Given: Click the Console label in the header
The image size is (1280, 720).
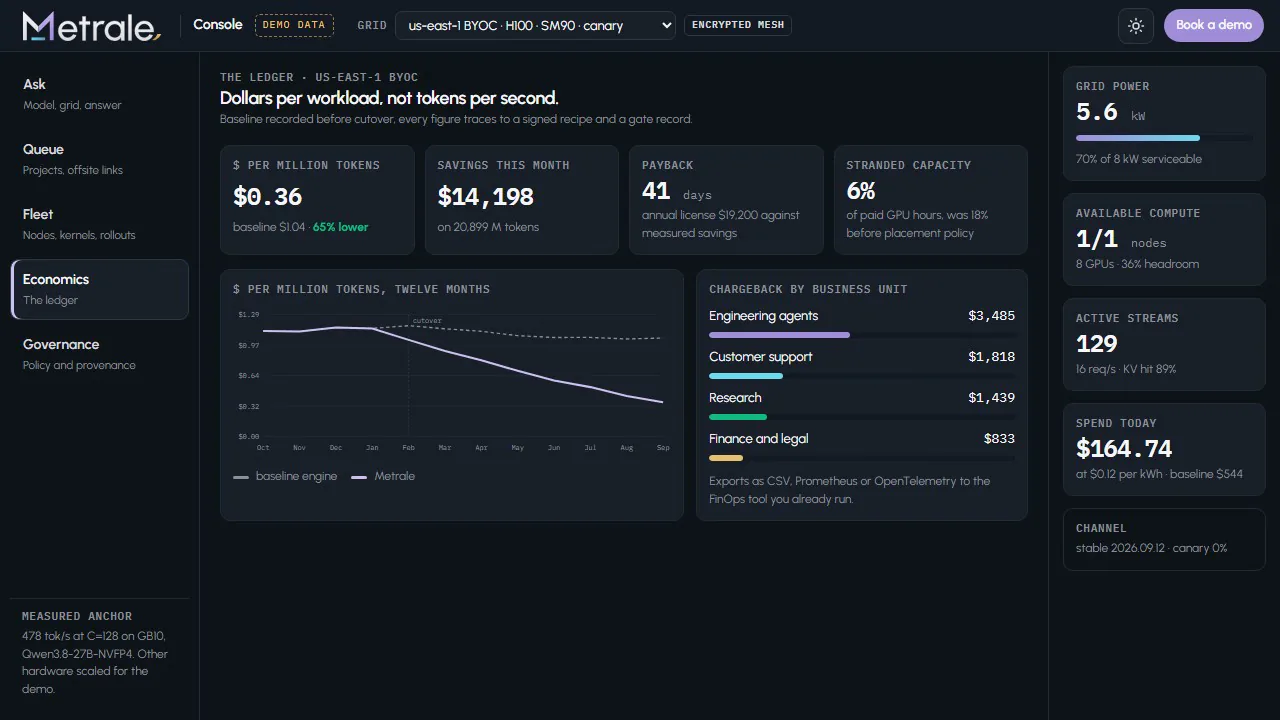Looking at the screenshot, I should 218,25.
